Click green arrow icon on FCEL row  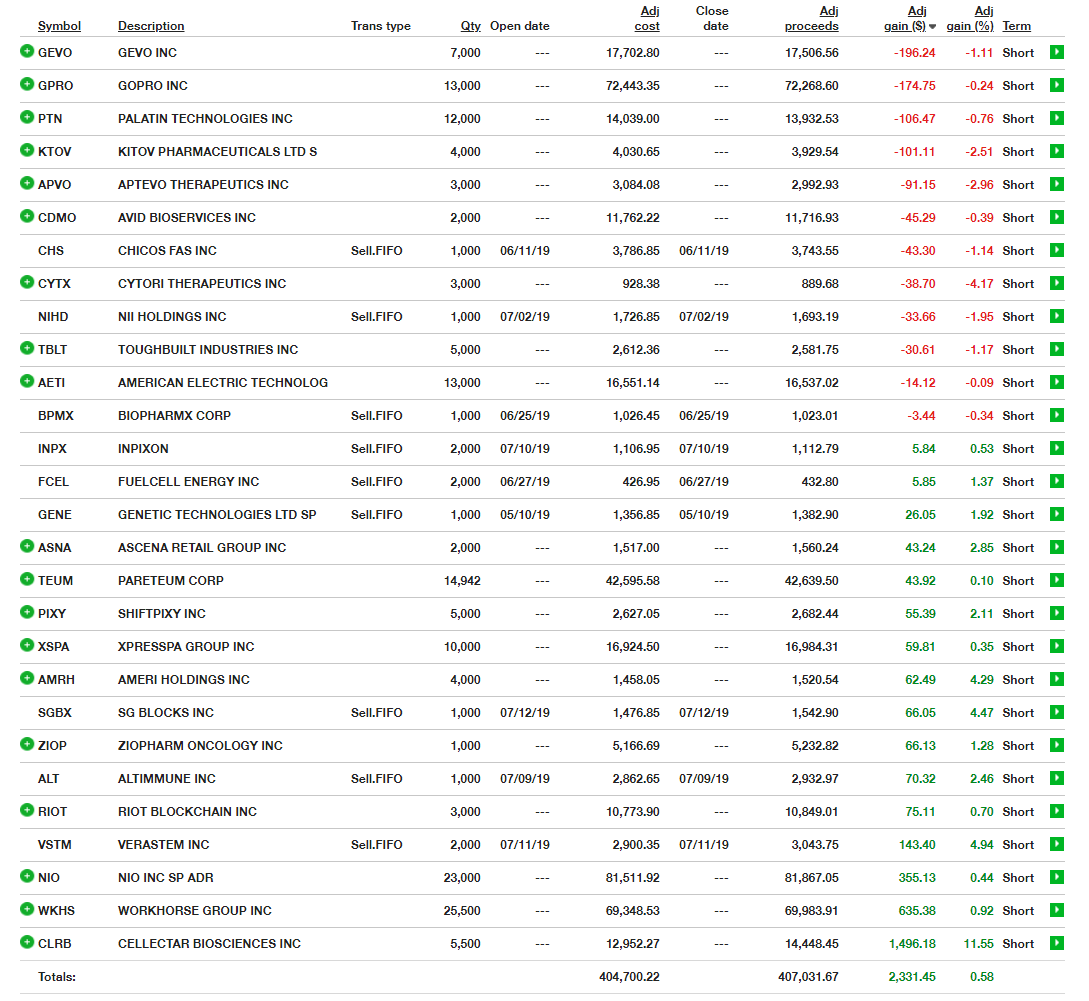click(x=1057, y=481)
